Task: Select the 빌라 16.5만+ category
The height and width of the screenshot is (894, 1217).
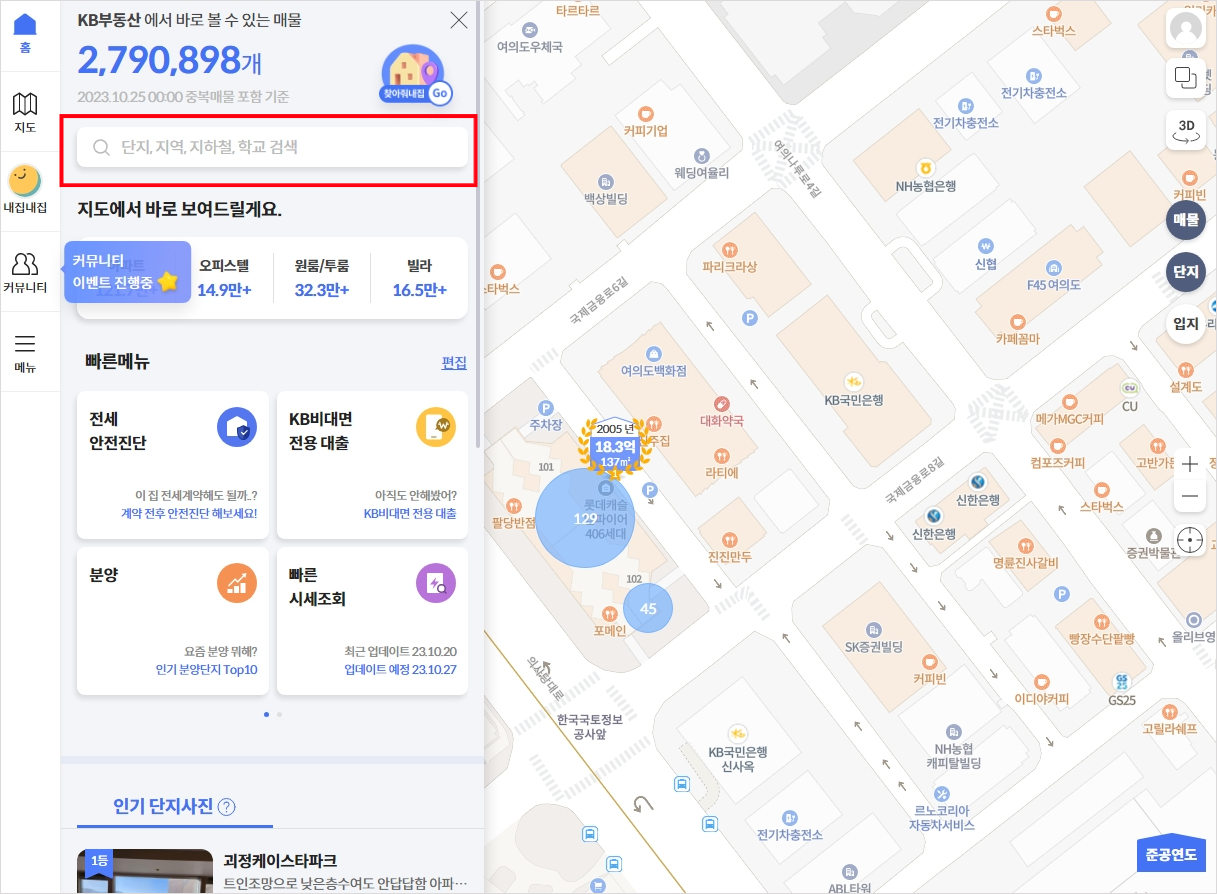Action: 419,278
